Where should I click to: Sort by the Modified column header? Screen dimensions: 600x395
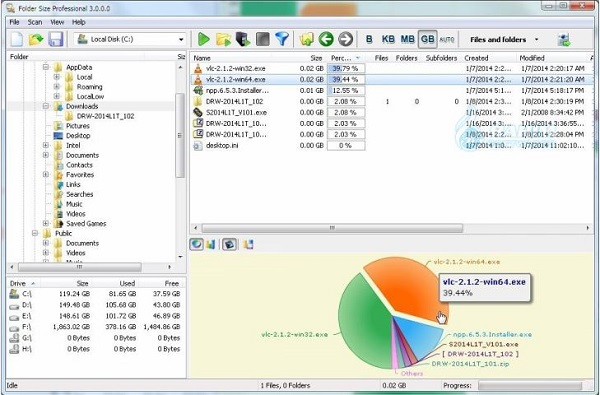coord(532,58)
